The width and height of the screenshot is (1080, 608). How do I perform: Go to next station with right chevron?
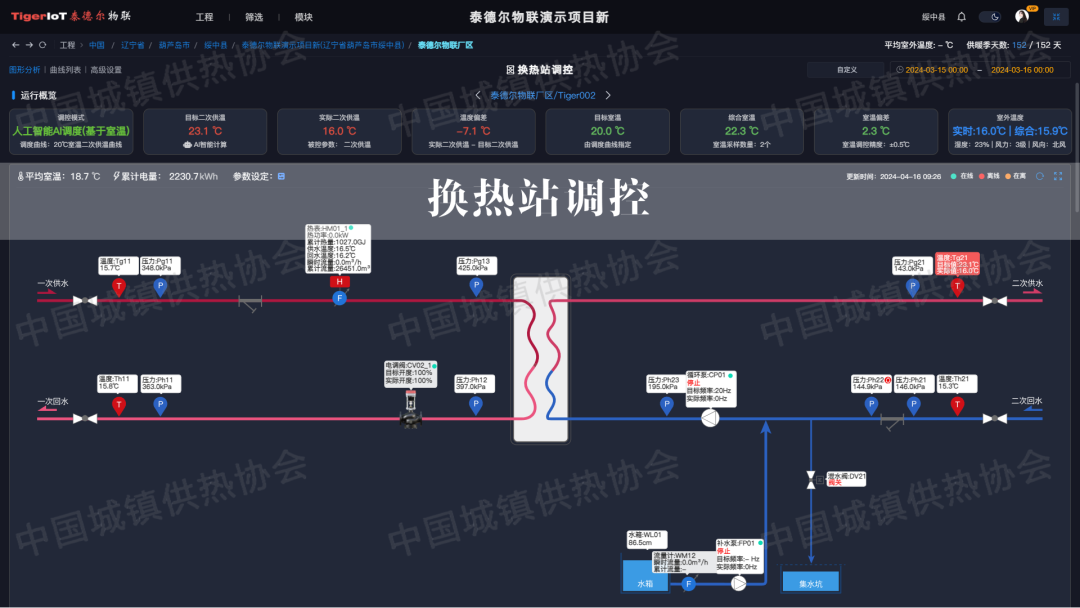(x=607, y=95)
